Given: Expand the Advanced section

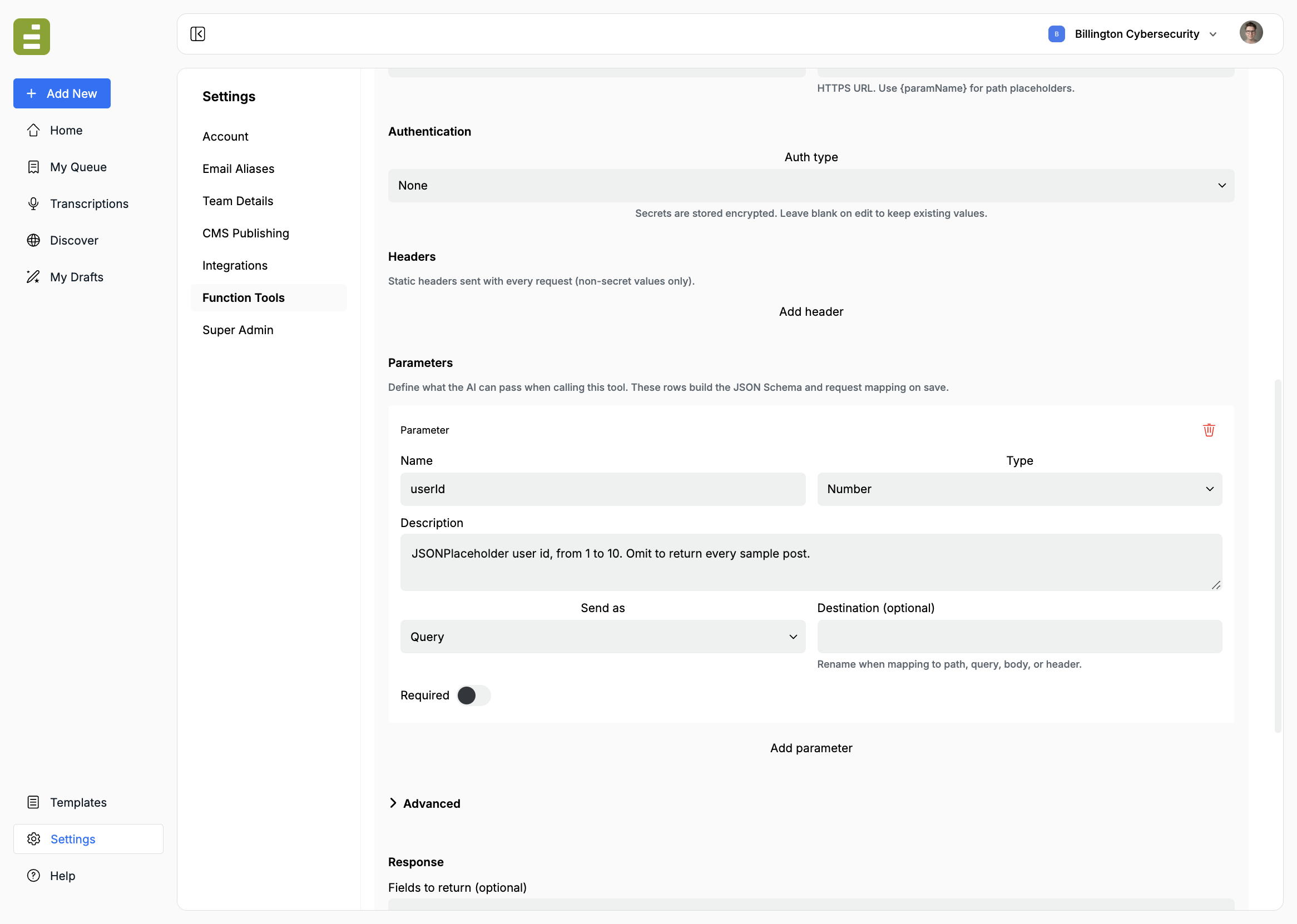Looking at the screenshot, I should (x=424, y=803).
